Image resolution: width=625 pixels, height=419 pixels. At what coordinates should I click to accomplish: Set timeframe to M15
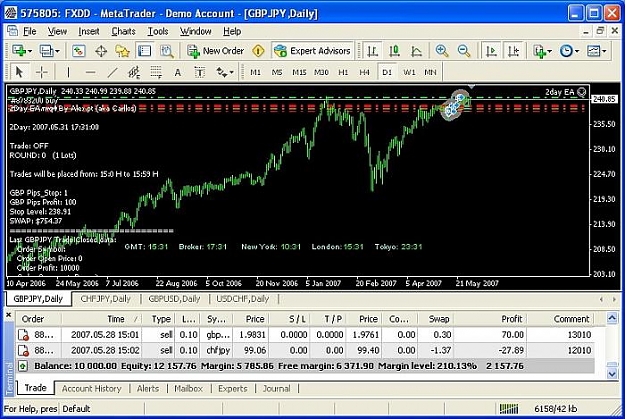pyautogui.click(x=299, y=72)
